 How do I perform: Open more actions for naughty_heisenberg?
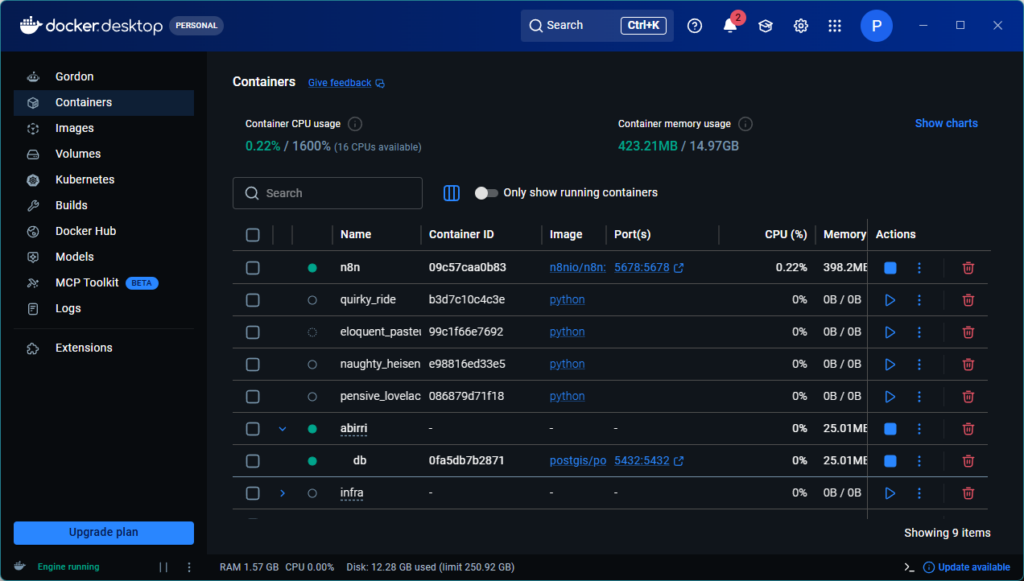point(919,364)
